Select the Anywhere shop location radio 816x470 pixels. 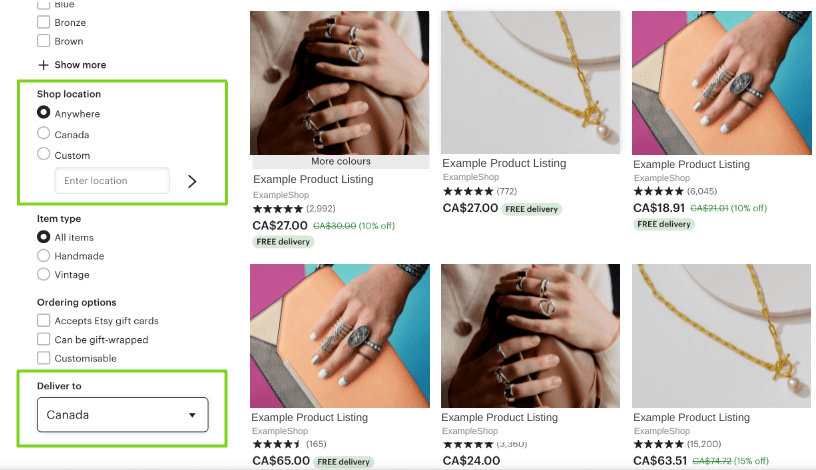(44, 114)
